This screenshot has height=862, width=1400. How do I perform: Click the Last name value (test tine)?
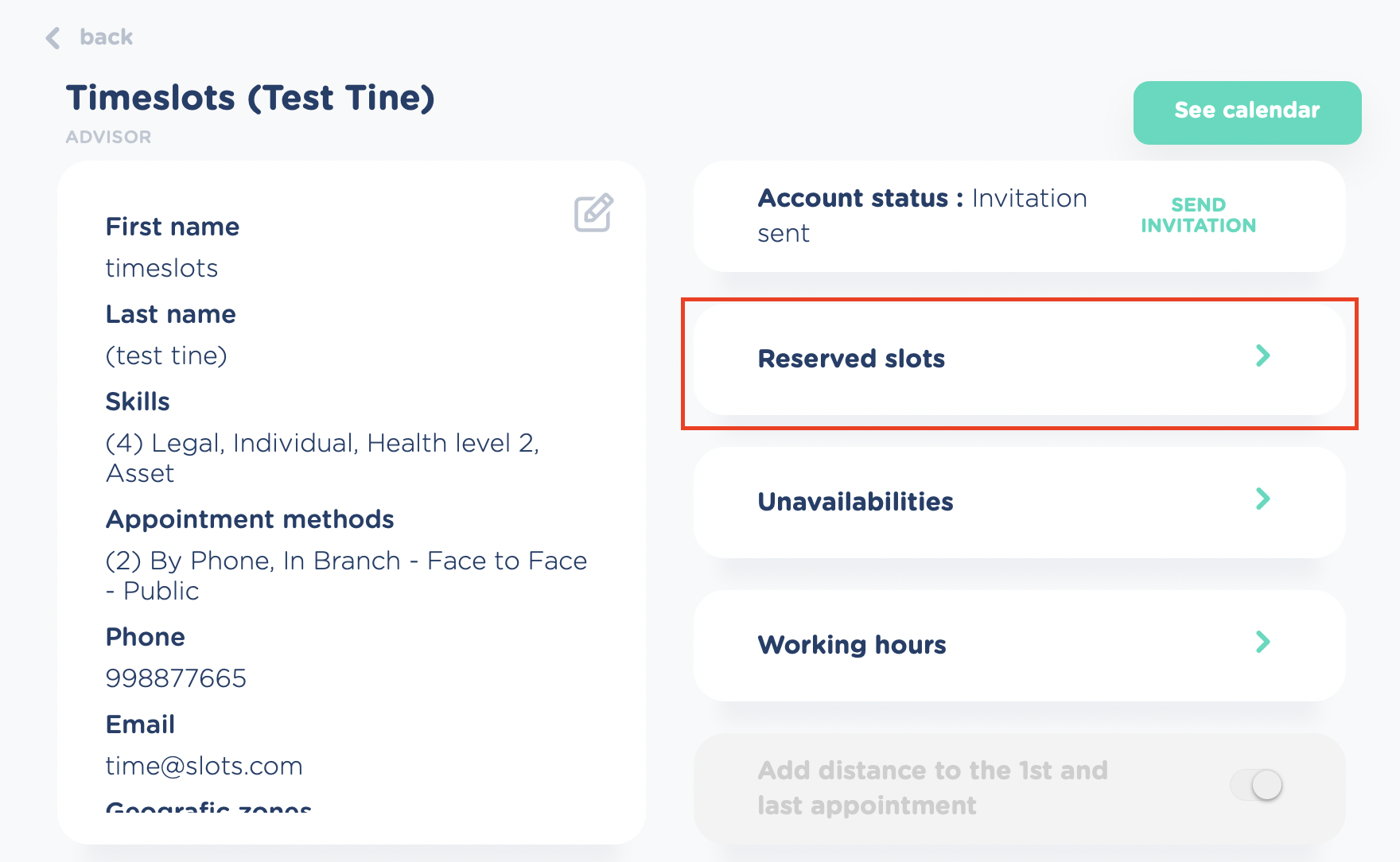[166, 355]
